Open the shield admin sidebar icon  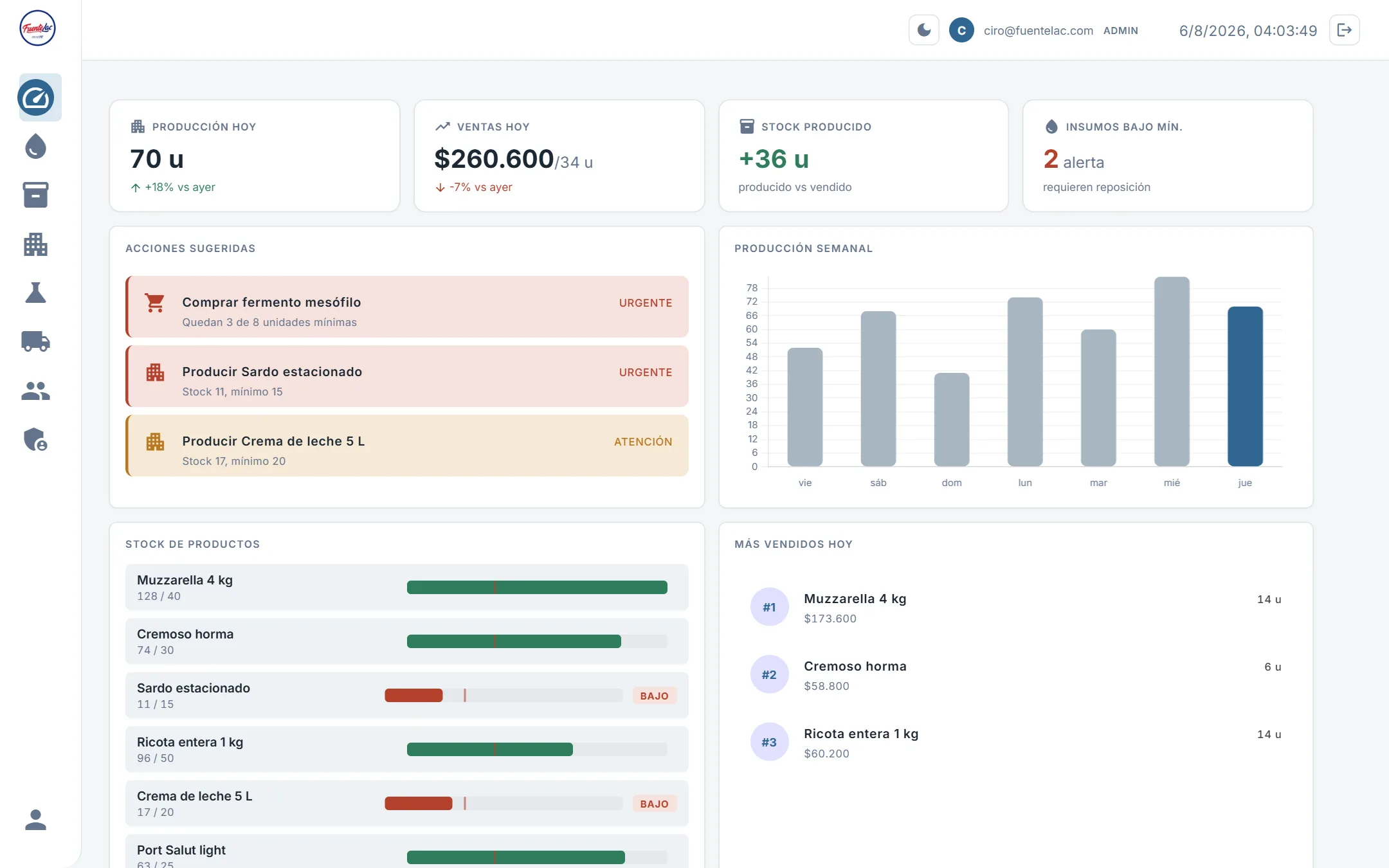click(x=36, y=439)
